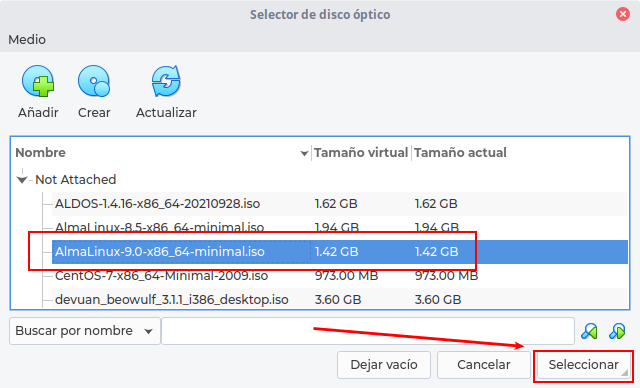This screenshot has height=388, width=640.
Task: Open the Buscar por nombre dropdown
Action: click(84, 331)
